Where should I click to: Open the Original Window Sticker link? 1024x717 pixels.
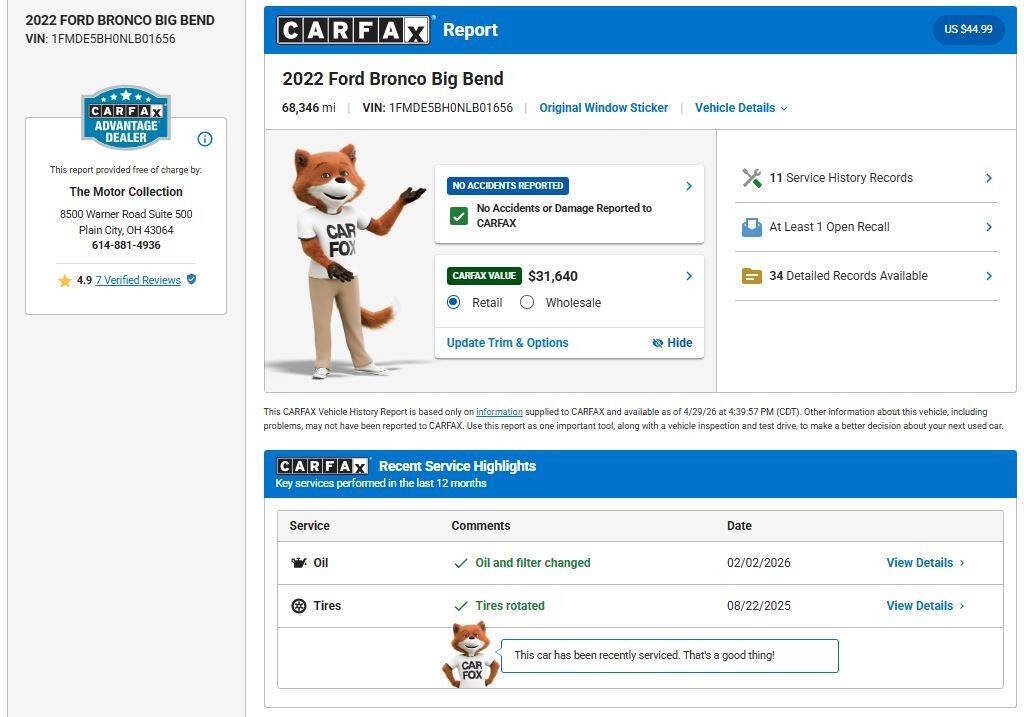point(603,108)
